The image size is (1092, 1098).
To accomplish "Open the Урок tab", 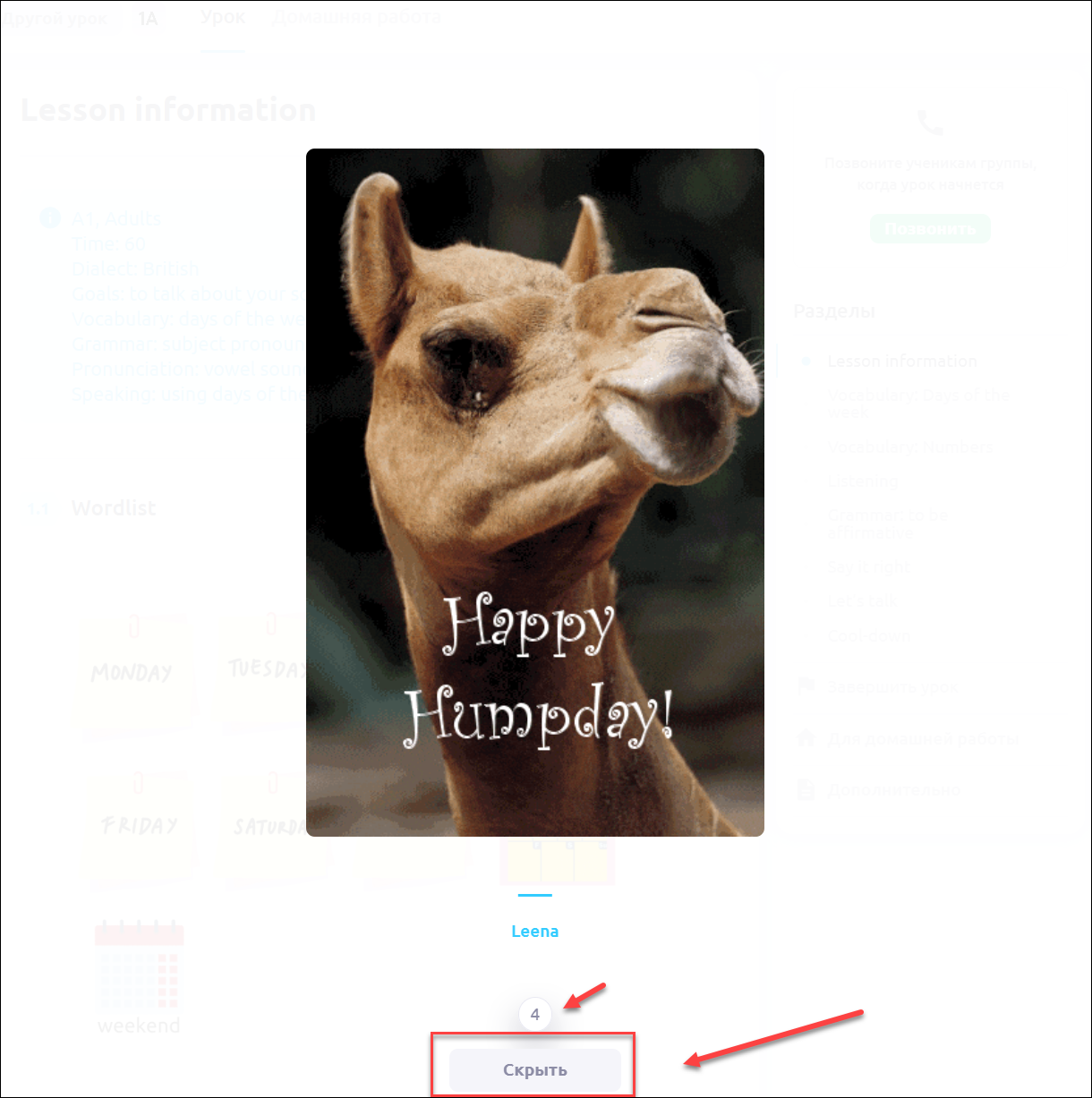I will click(223, 18).
